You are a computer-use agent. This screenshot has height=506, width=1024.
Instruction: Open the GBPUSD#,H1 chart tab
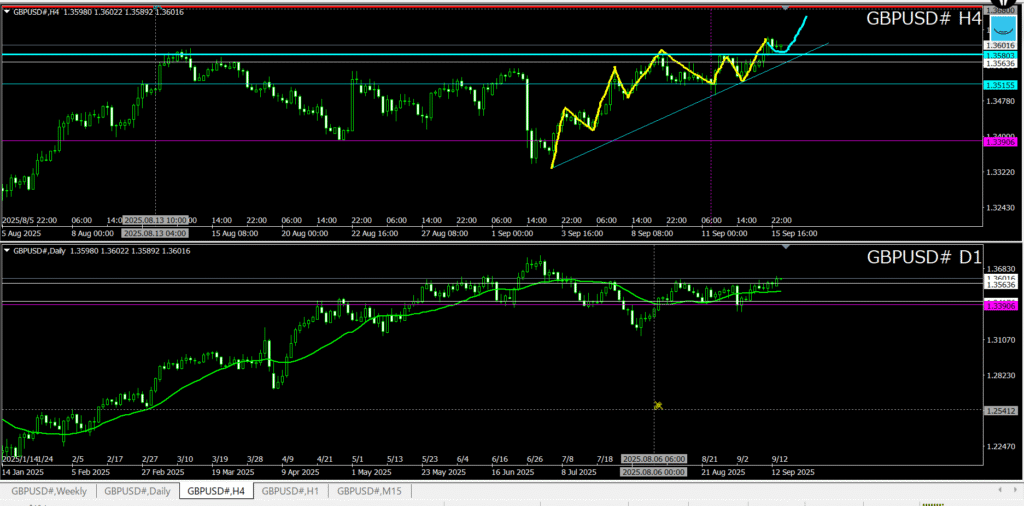pyautogui.click(x=291, y=491)
